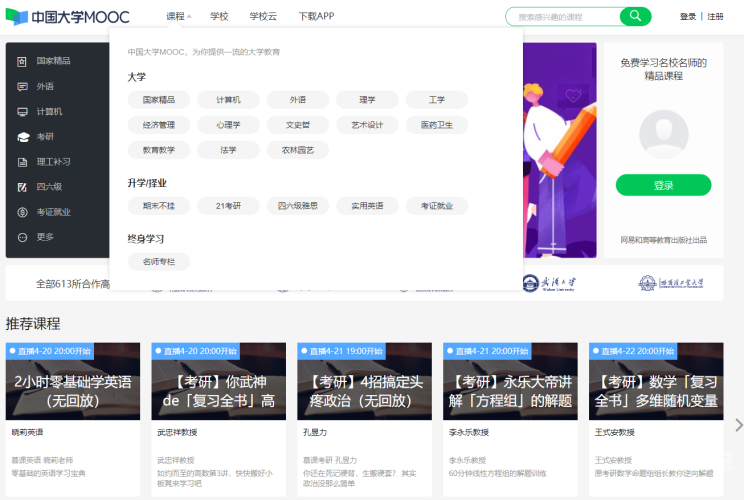
Task: Click the green search magnifier button
Action: pyautogui.click(x=635, y=17)
